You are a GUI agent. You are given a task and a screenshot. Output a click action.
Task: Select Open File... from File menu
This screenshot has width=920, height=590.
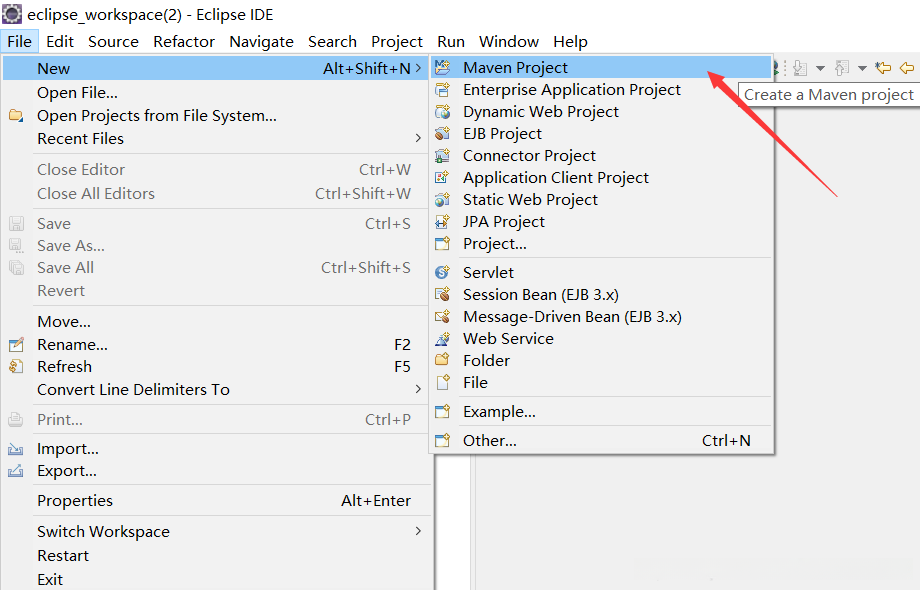77,93
